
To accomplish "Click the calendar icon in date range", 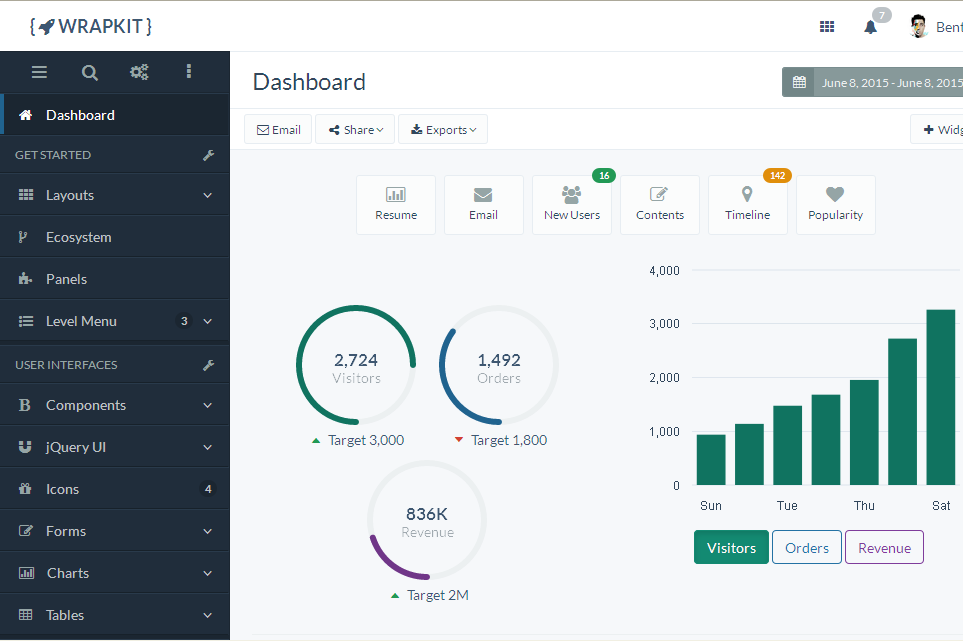I will click(x=799, y=82).
